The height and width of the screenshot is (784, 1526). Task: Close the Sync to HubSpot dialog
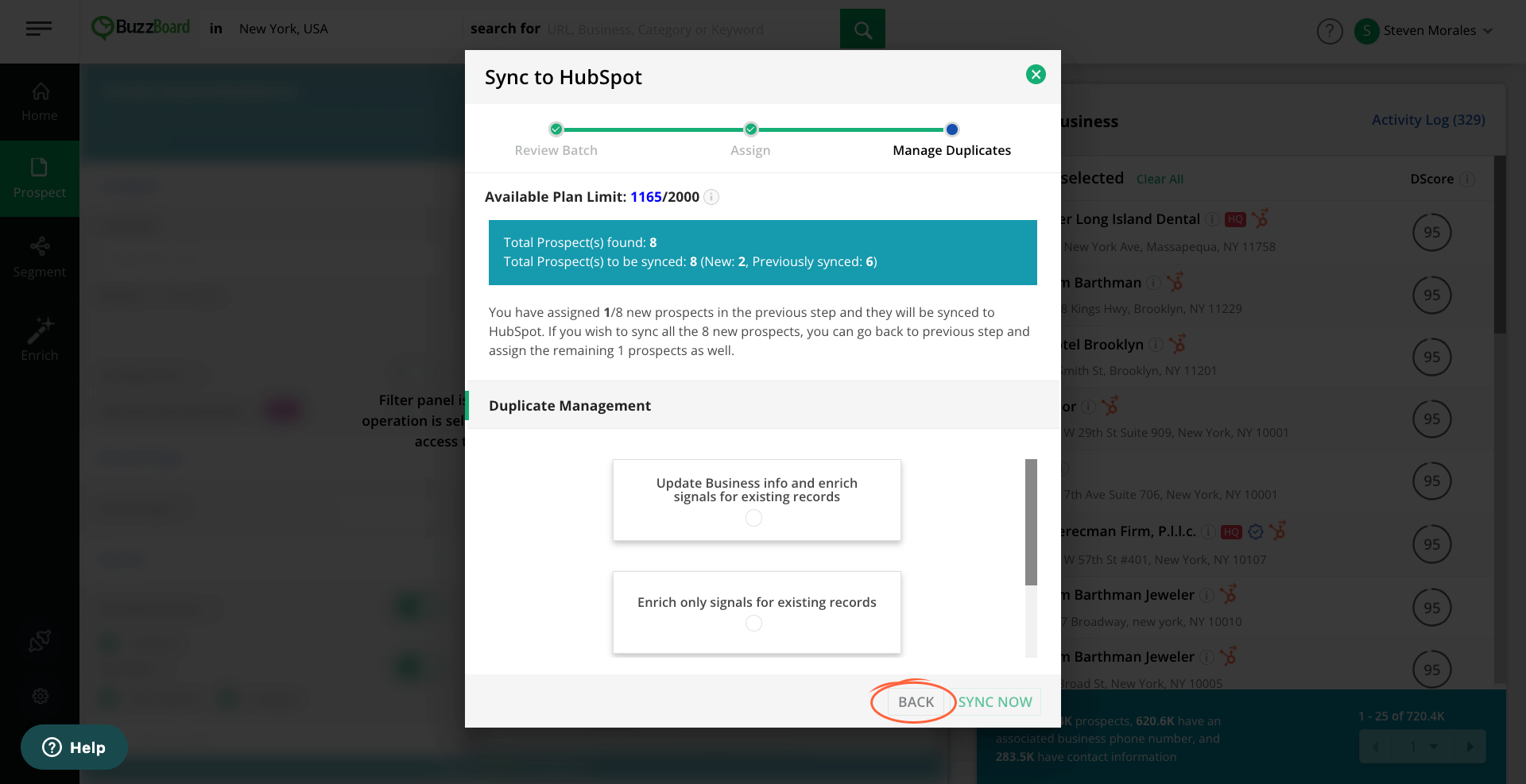coord(1036,75)
